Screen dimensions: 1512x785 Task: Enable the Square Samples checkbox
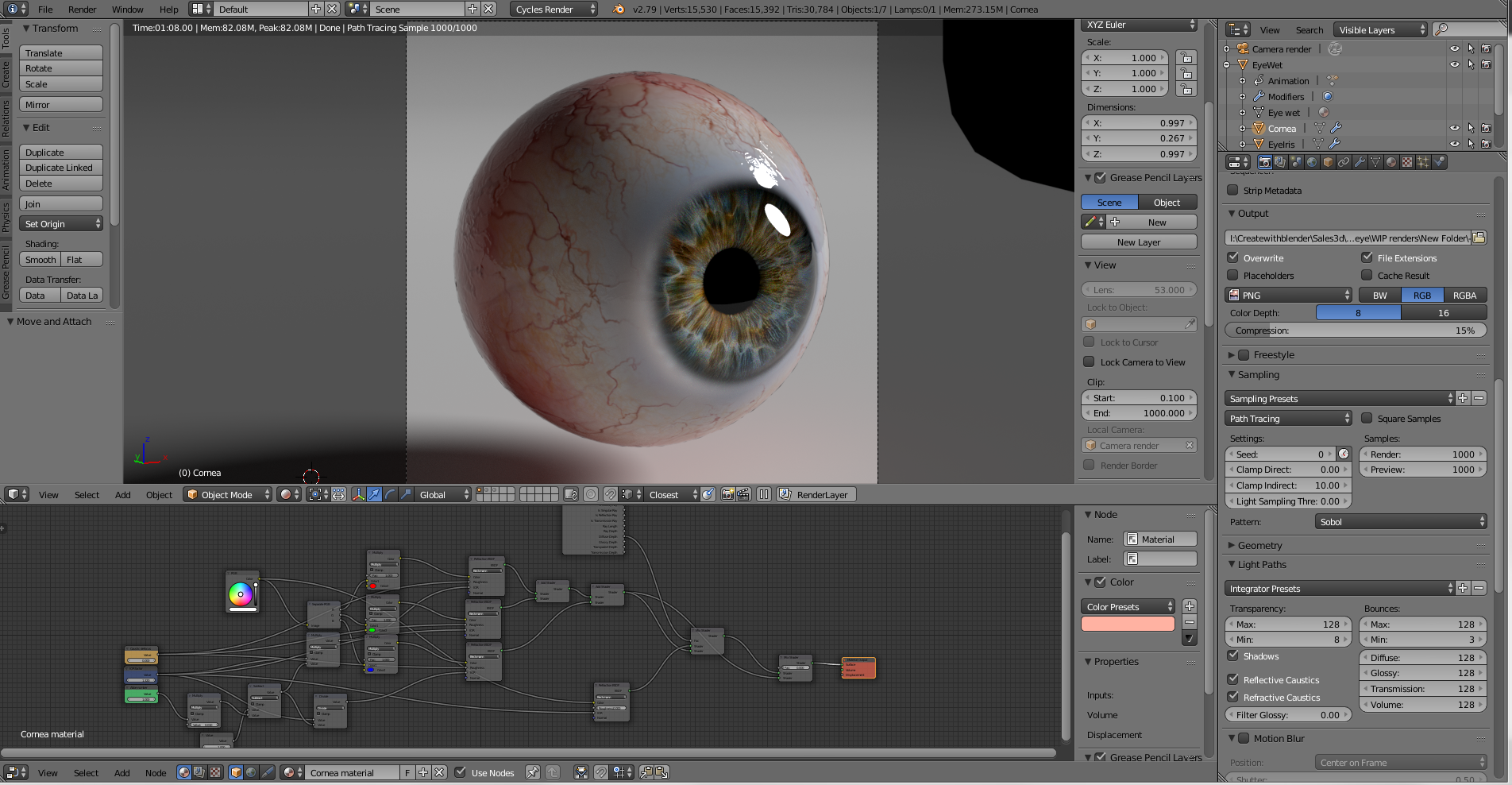[1367, 418]
